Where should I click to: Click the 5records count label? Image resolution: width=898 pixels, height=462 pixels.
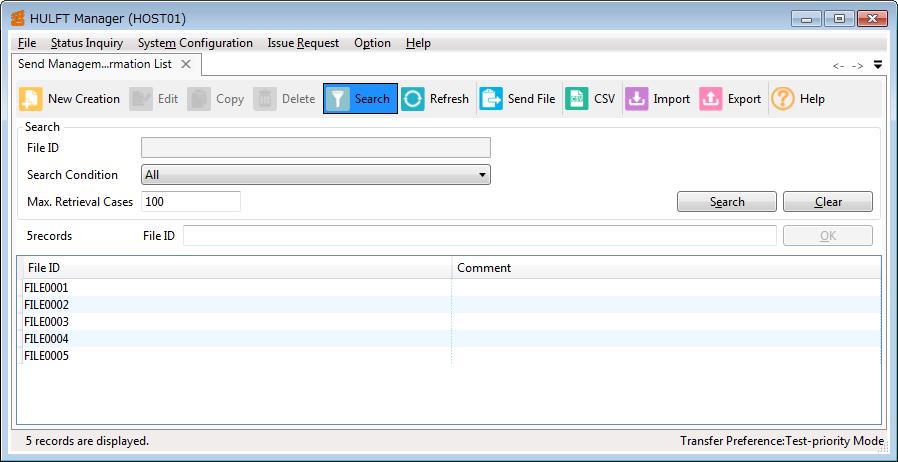click(x=49, y=236)
